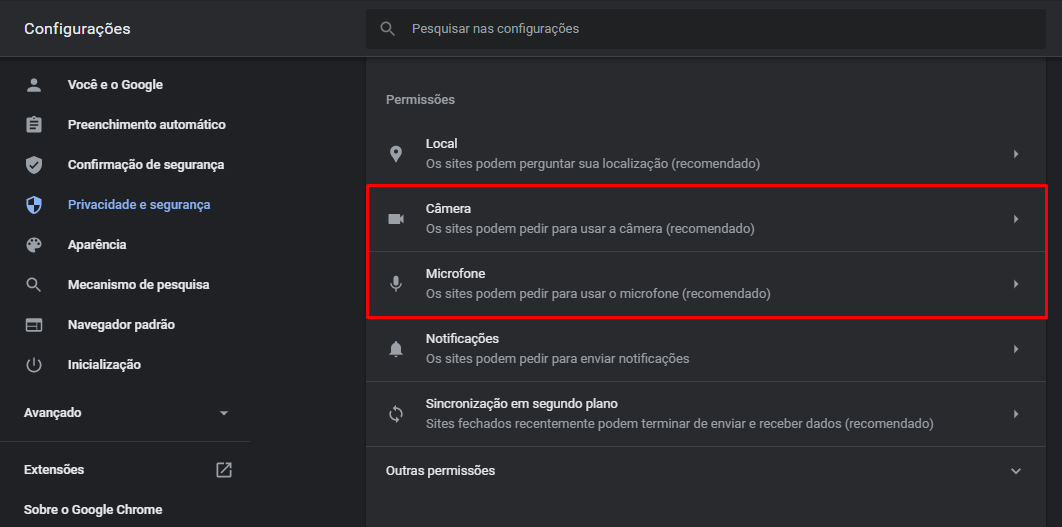Go to Mecanismo de pesquisa section
Image resolution: width=1062 pixels, height=527 pixels.
[138, 285]
